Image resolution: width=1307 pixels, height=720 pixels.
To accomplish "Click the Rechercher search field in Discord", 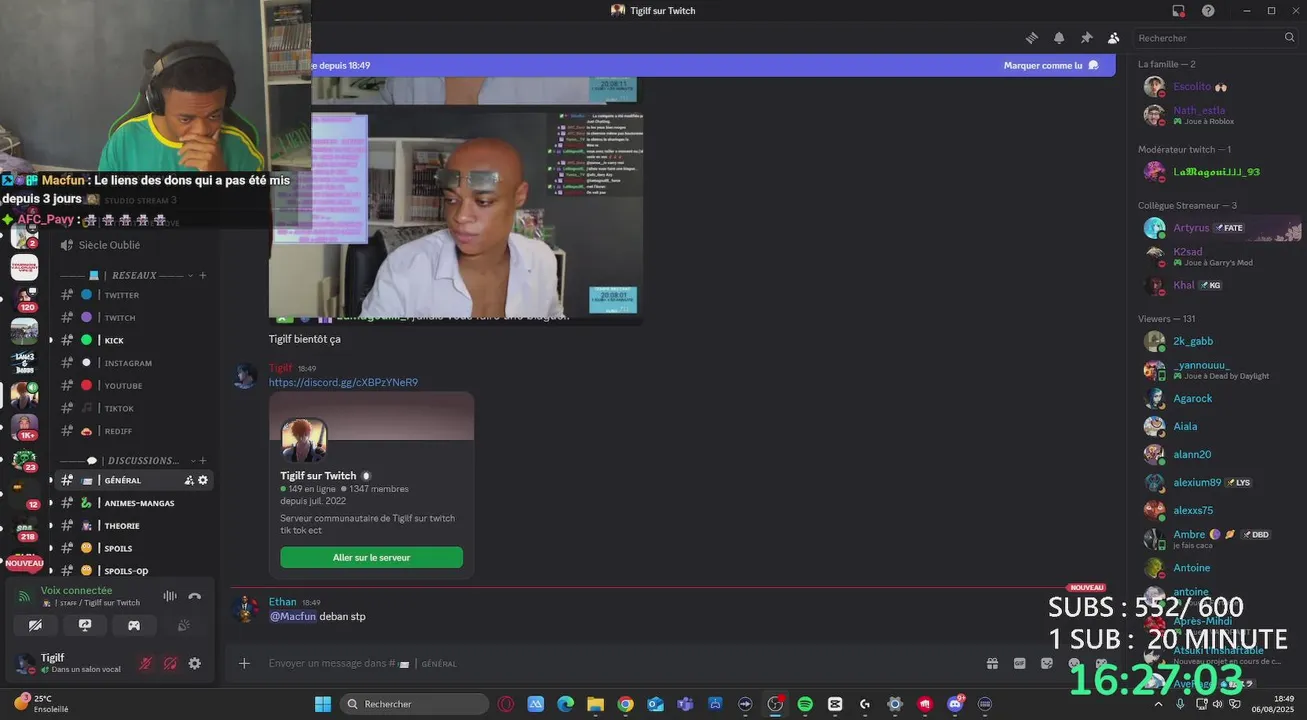I will 1216,38.
